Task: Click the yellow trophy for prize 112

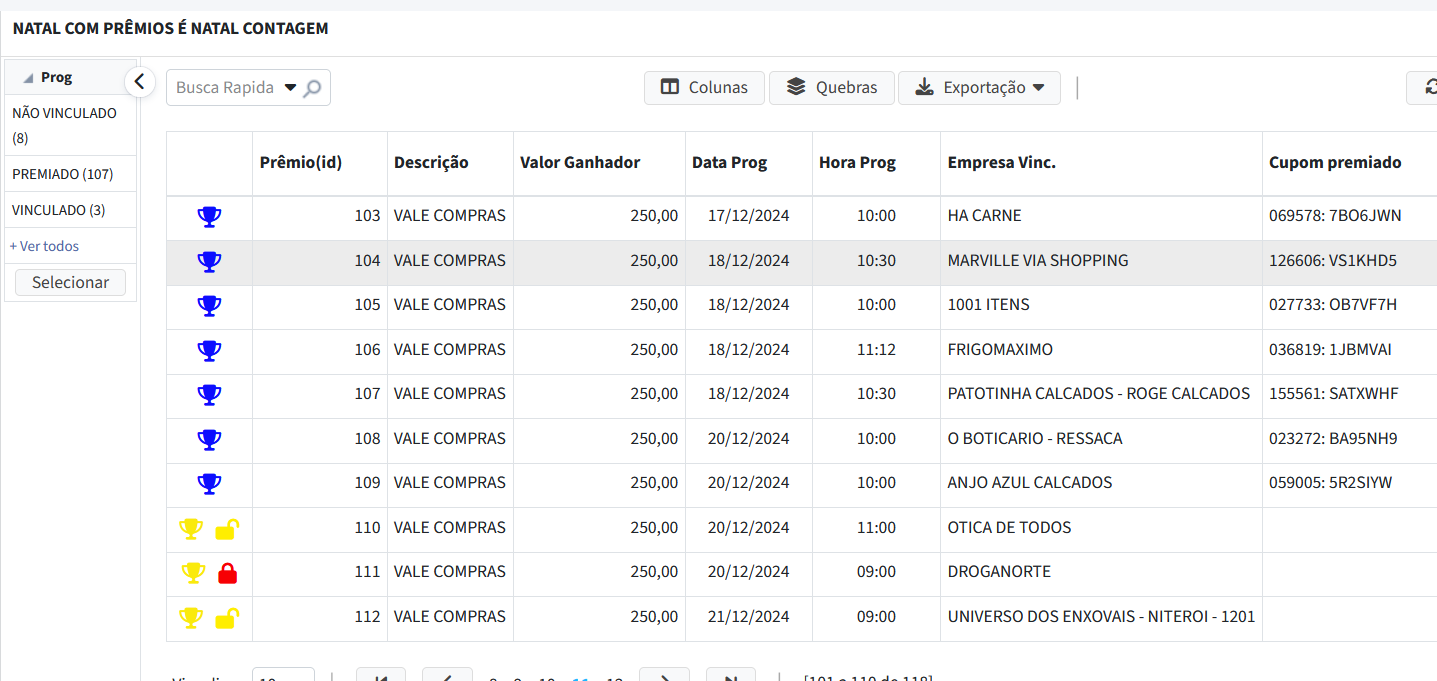Action: click(191, 618)
